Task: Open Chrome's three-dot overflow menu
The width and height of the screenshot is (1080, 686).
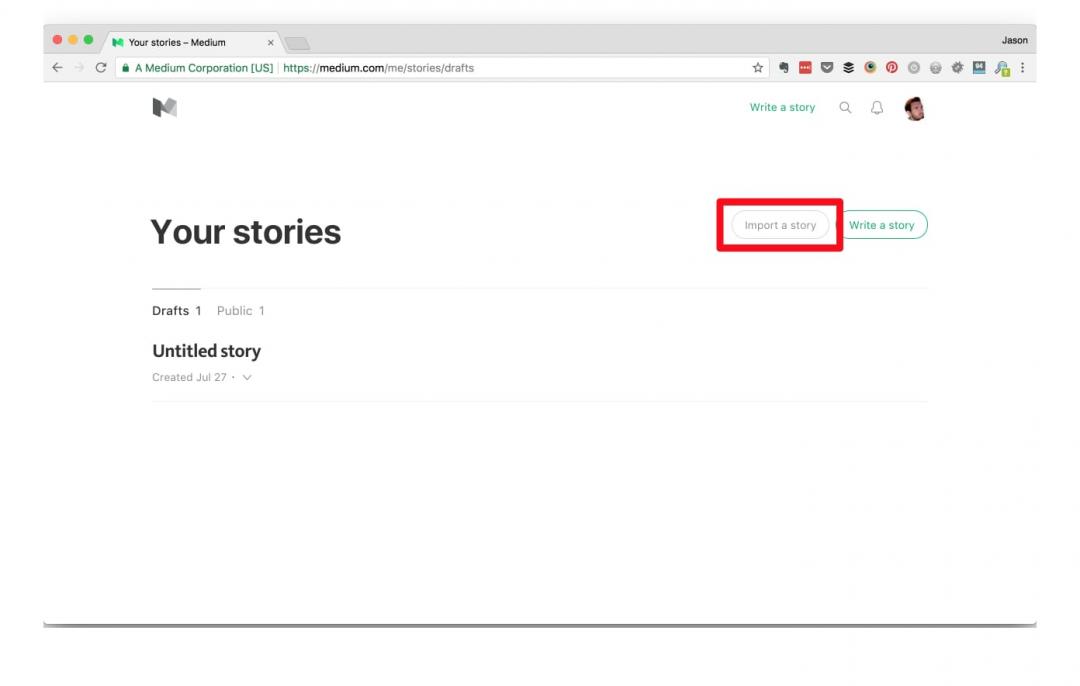Action: click(x=1022, y=67)
